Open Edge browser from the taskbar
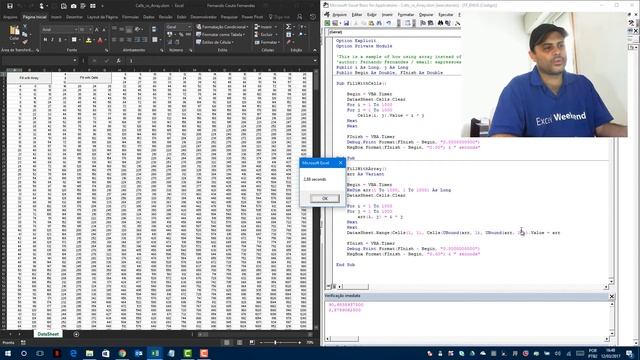640x360 pixels. [x=73, y=353]
